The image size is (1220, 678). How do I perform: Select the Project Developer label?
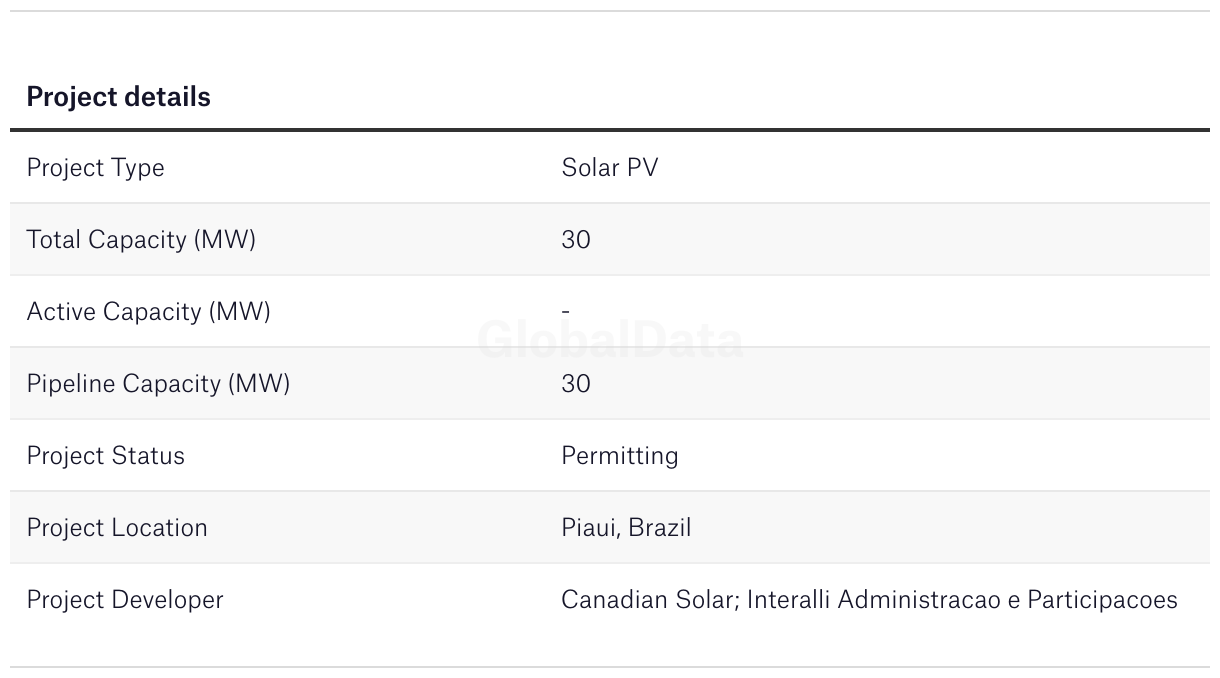coord(125,600)
